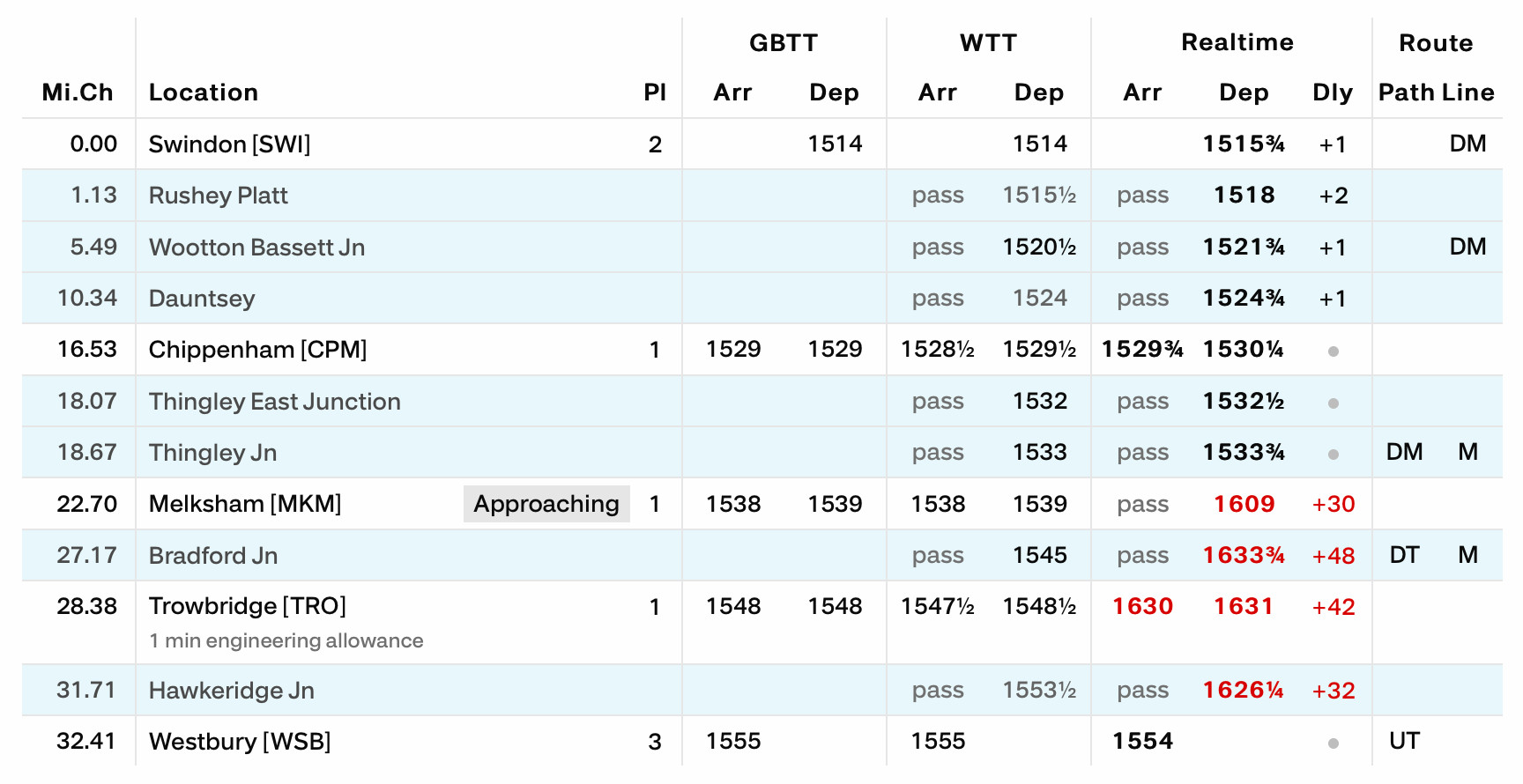Click the +48 delay at Bradford Jn
Viewport: 1523px width, 784px height.
[x=1333, y=556]
